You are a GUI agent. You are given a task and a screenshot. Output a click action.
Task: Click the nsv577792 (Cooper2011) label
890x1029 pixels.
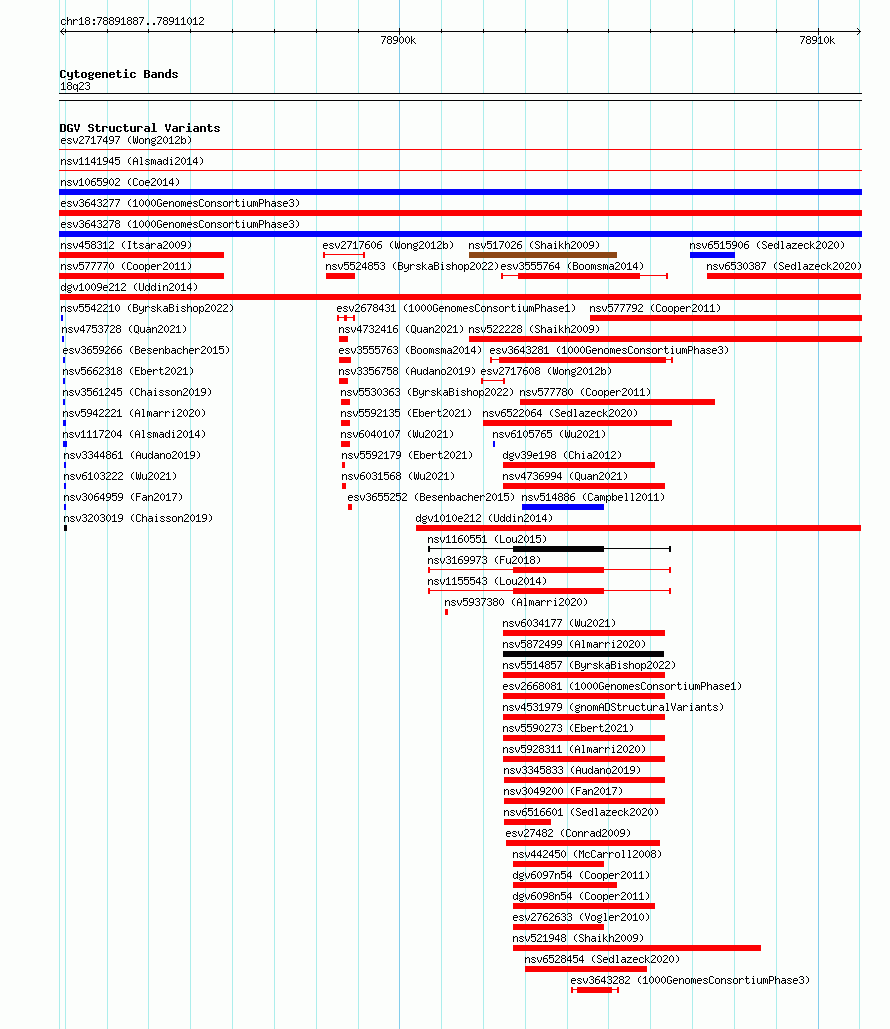tap(655, 308)
